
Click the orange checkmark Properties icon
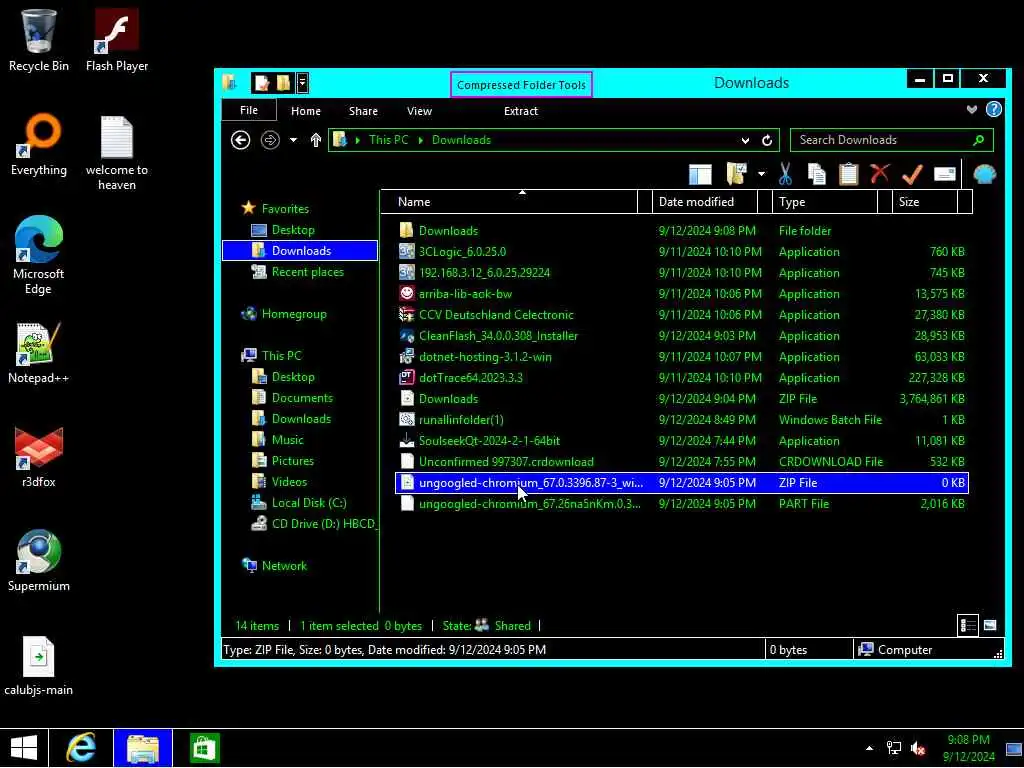(912, 174)
